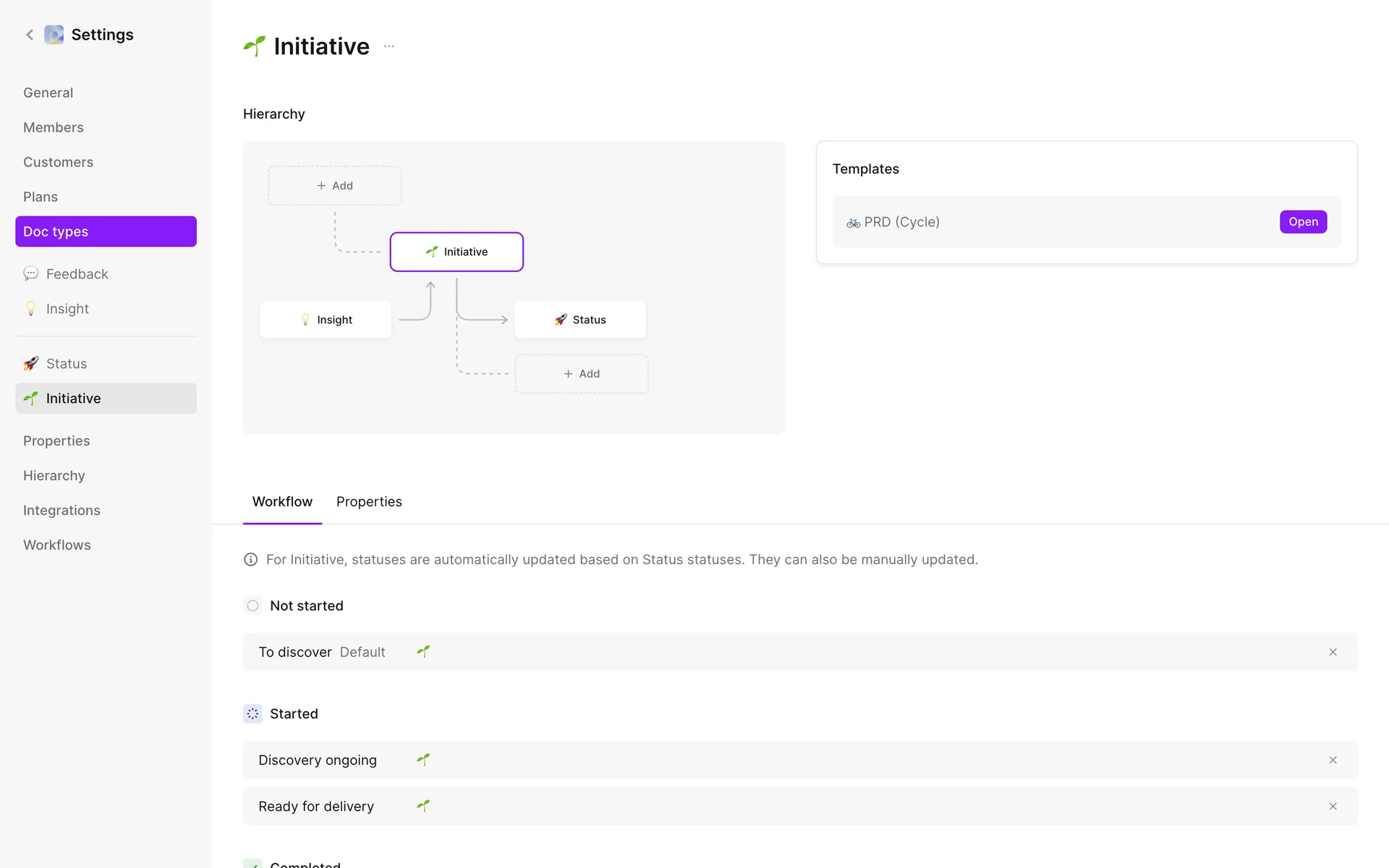Screen dimensions: 1389x868
Task: Switch to the Properties tab
Action: tap(369, 501)
